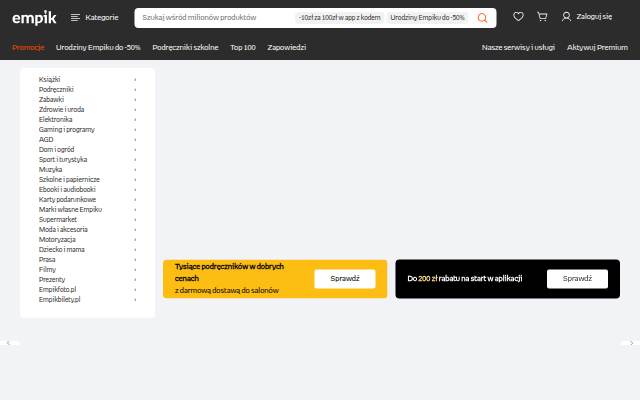Screen dimensions: 640x400
Task: Expand the Podręczniki submenu arrow
Action: pos(135,89)
